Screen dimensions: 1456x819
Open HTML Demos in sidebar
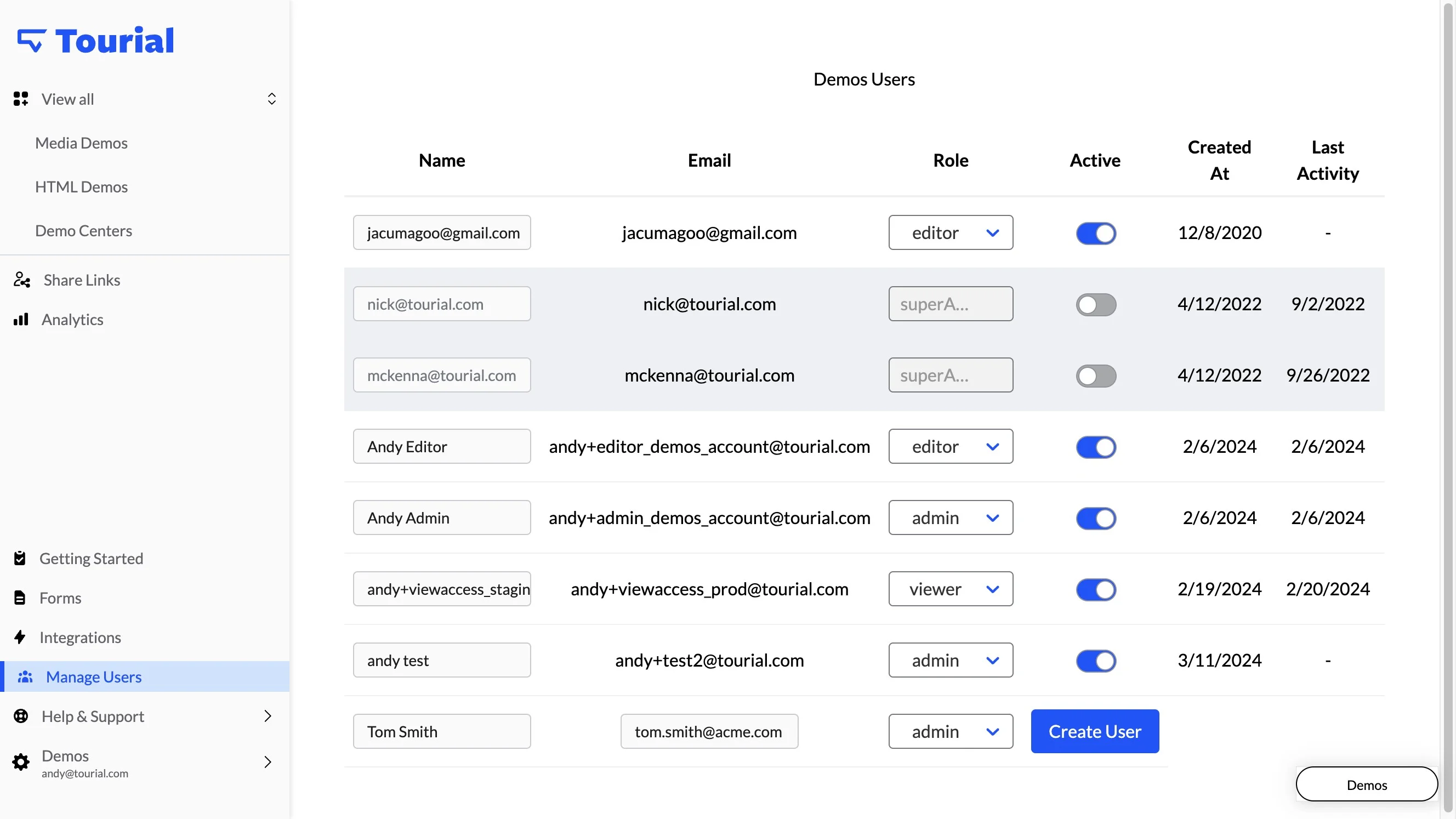click(x=81, y=187)
